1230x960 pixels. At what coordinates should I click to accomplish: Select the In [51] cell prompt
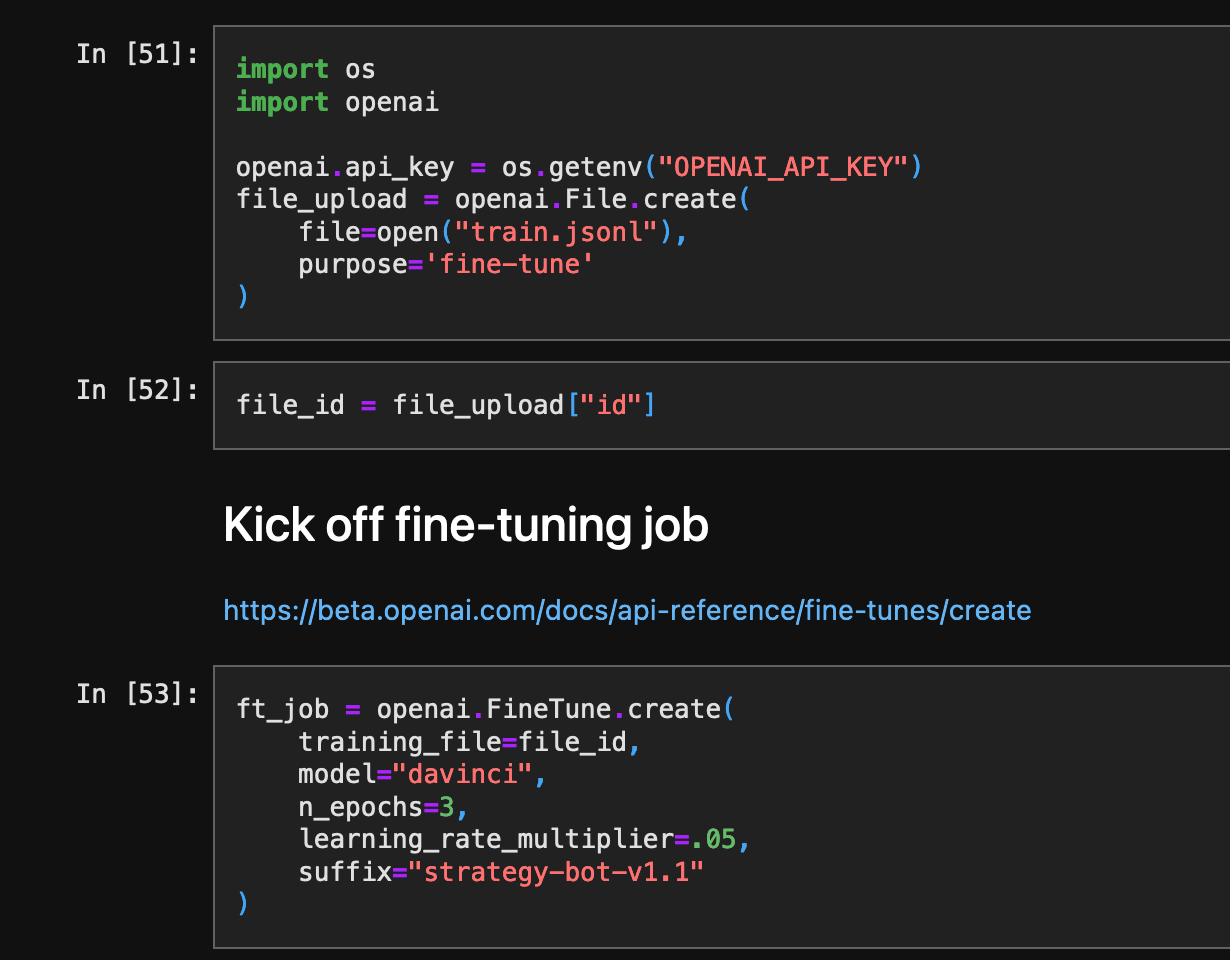tap(138, 54)
